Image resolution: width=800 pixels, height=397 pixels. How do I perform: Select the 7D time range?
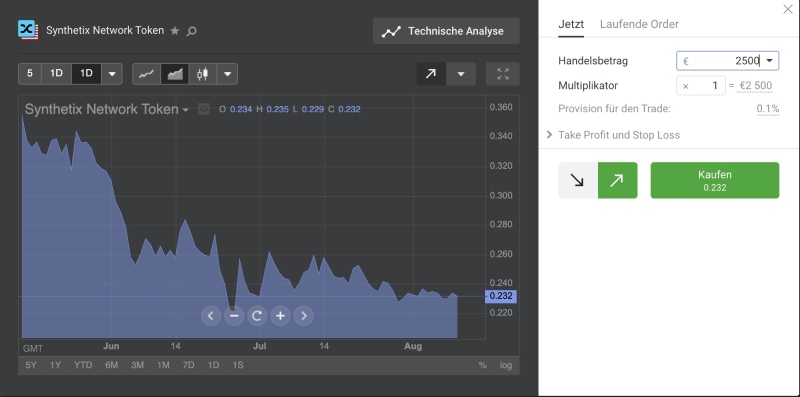click(x=188, y=365)
